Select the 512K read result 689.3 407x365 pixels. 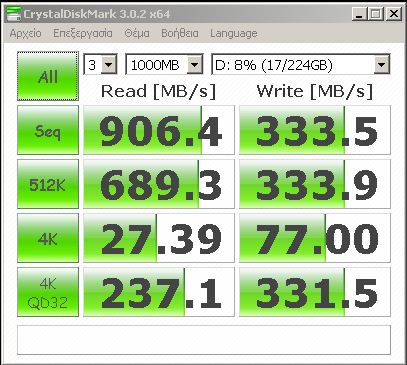tap(159, 184)
